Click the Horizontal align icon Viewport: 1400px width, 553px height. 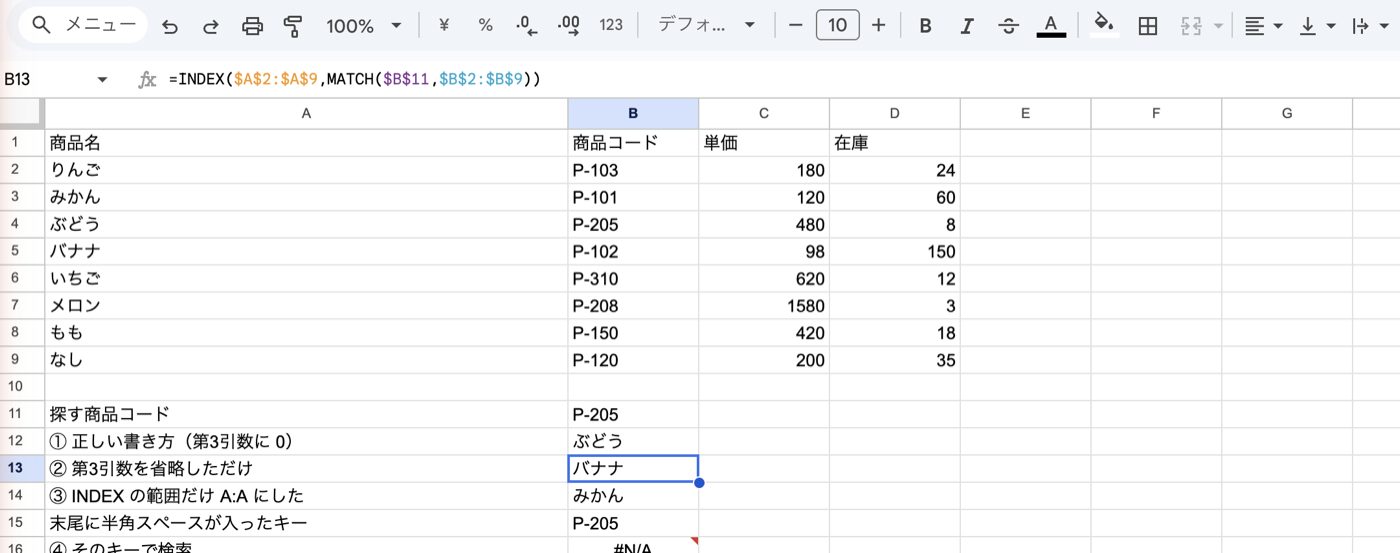pos(1254,26)
